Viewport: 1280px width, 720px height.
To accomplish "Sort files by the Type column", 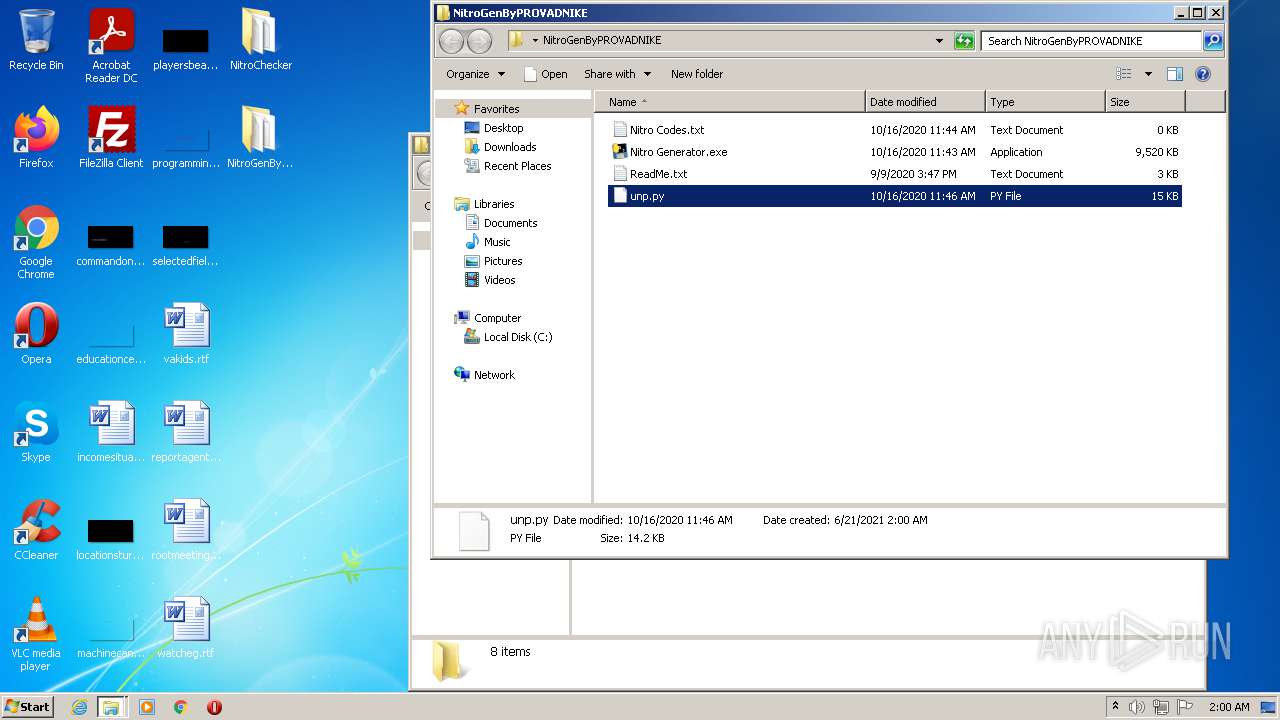I will tap(1045, 102).
